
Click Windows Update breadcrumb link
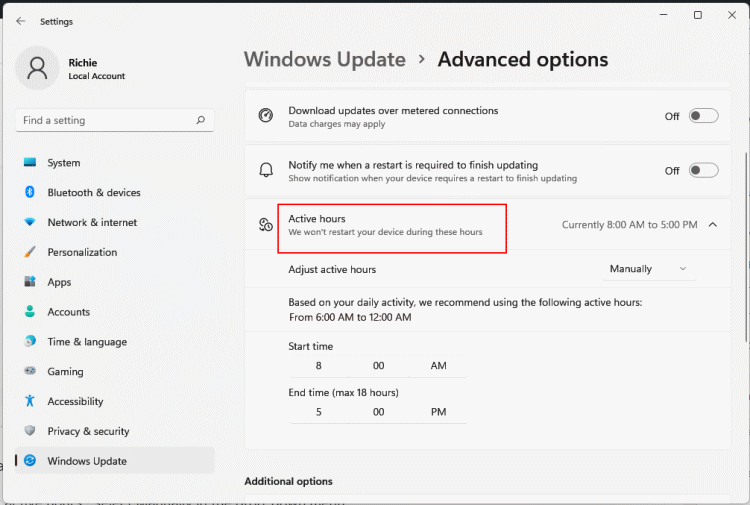coord(325,59)
